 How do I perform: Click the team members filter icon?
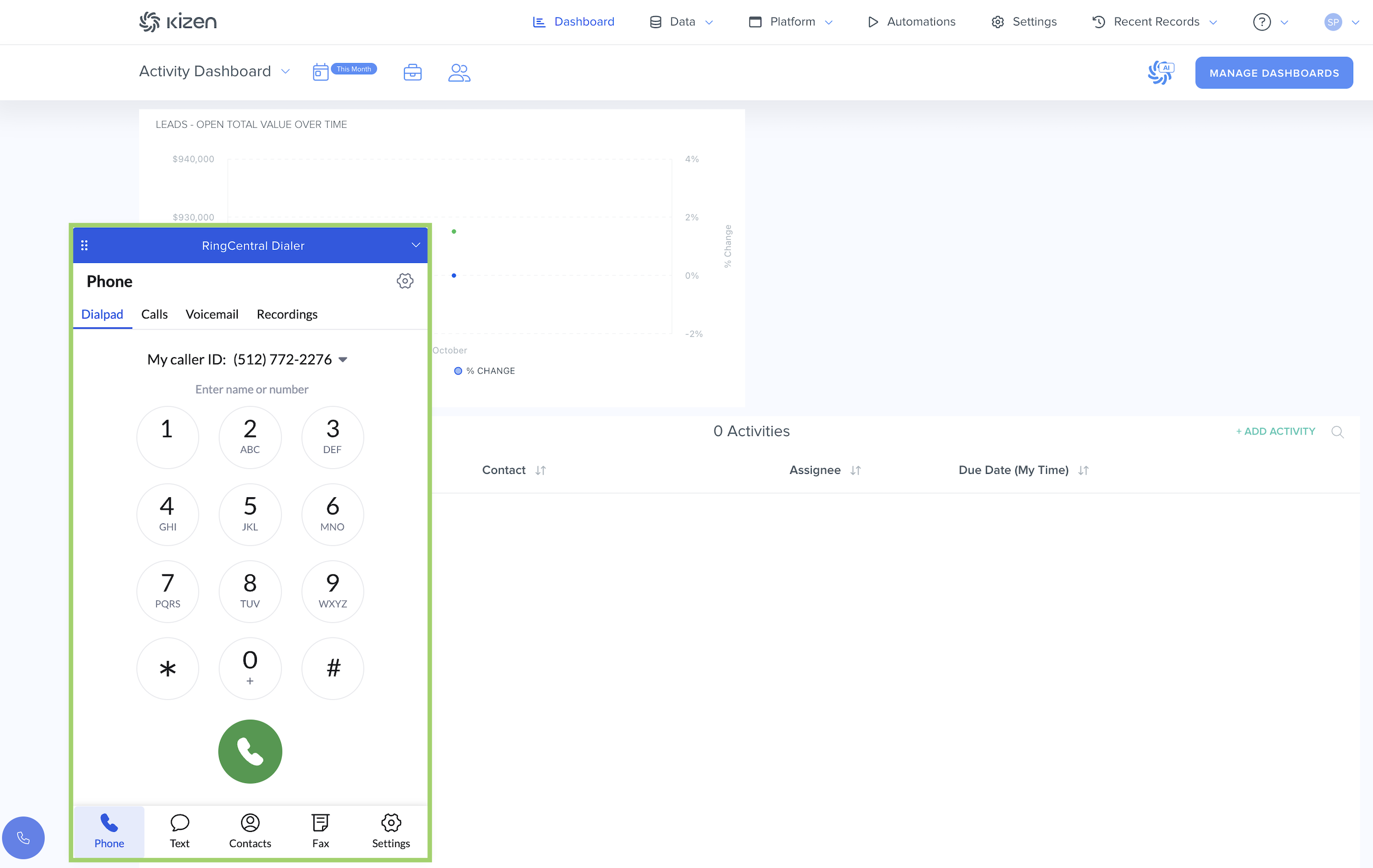459,72
